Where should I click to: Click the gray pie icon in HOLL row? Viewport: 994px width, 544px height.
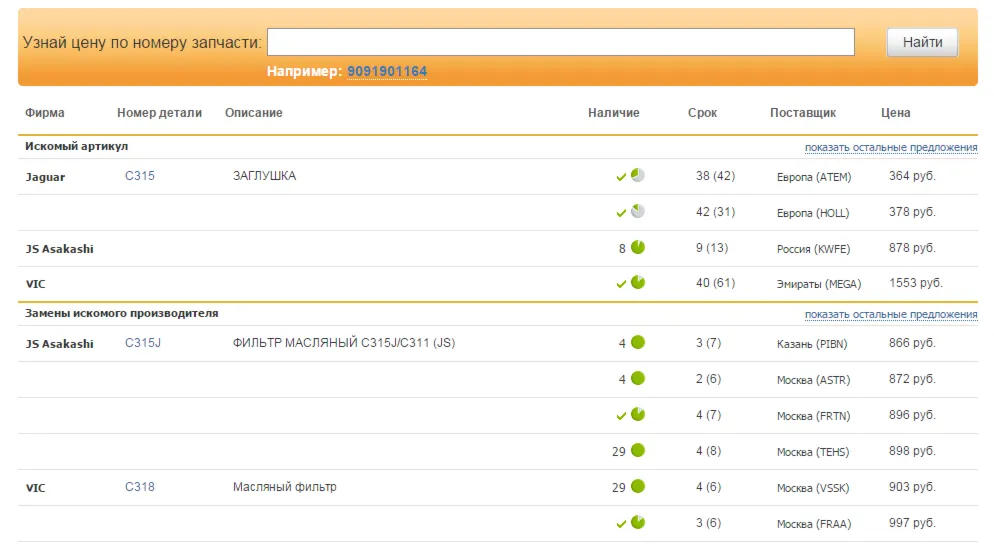click(x=638, y=212)
